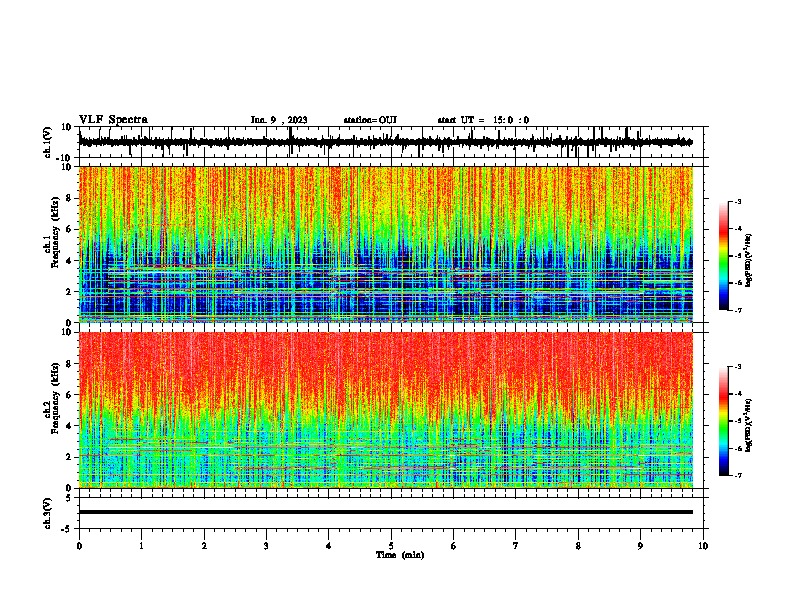Select the "Jan. 9 , 2023" date label
The width and height of the screenshot is (792, 612).
click(279, 120)
